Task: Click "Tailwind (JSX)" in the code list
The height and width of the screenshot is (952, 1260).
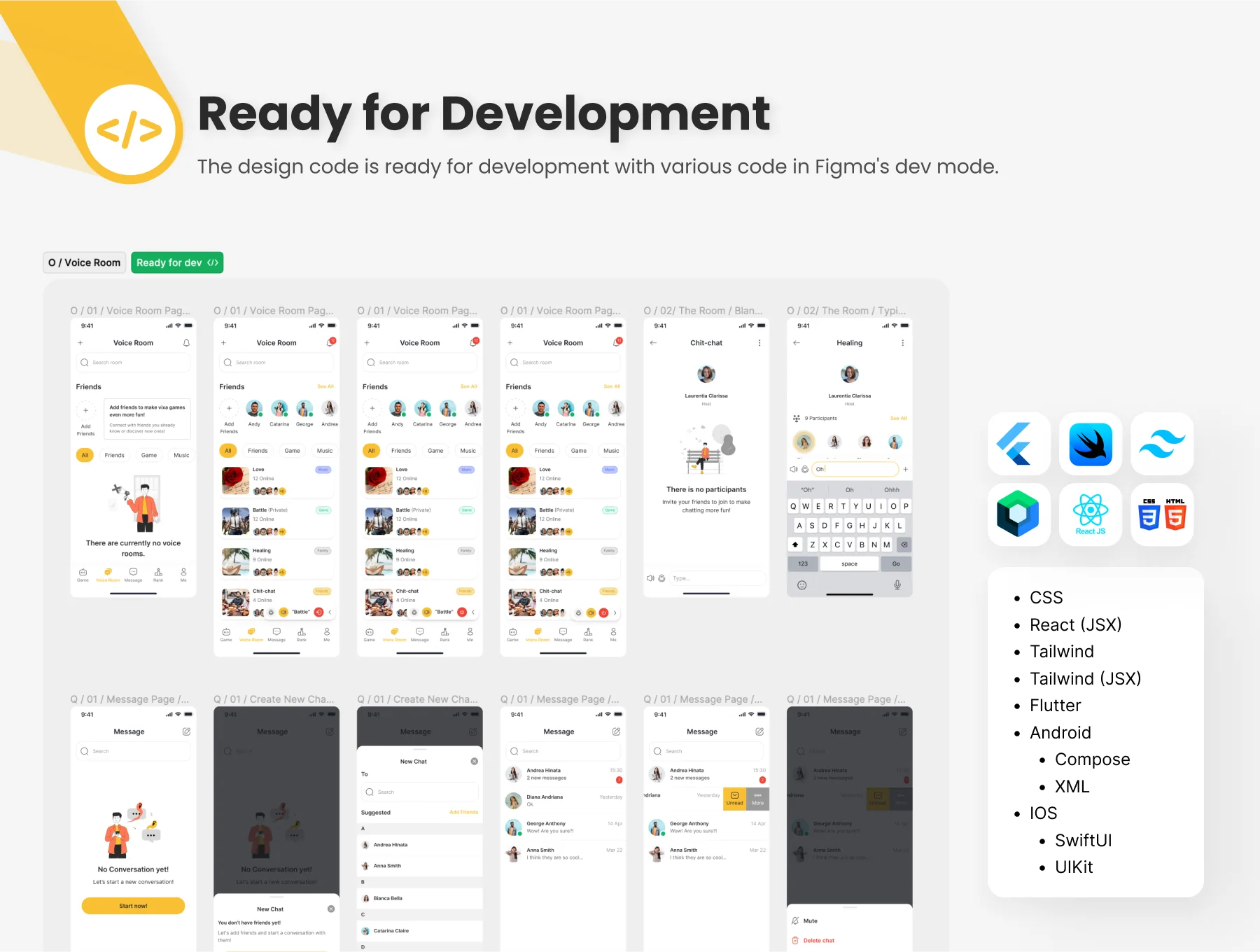Action: click(x=1085, y=678)
